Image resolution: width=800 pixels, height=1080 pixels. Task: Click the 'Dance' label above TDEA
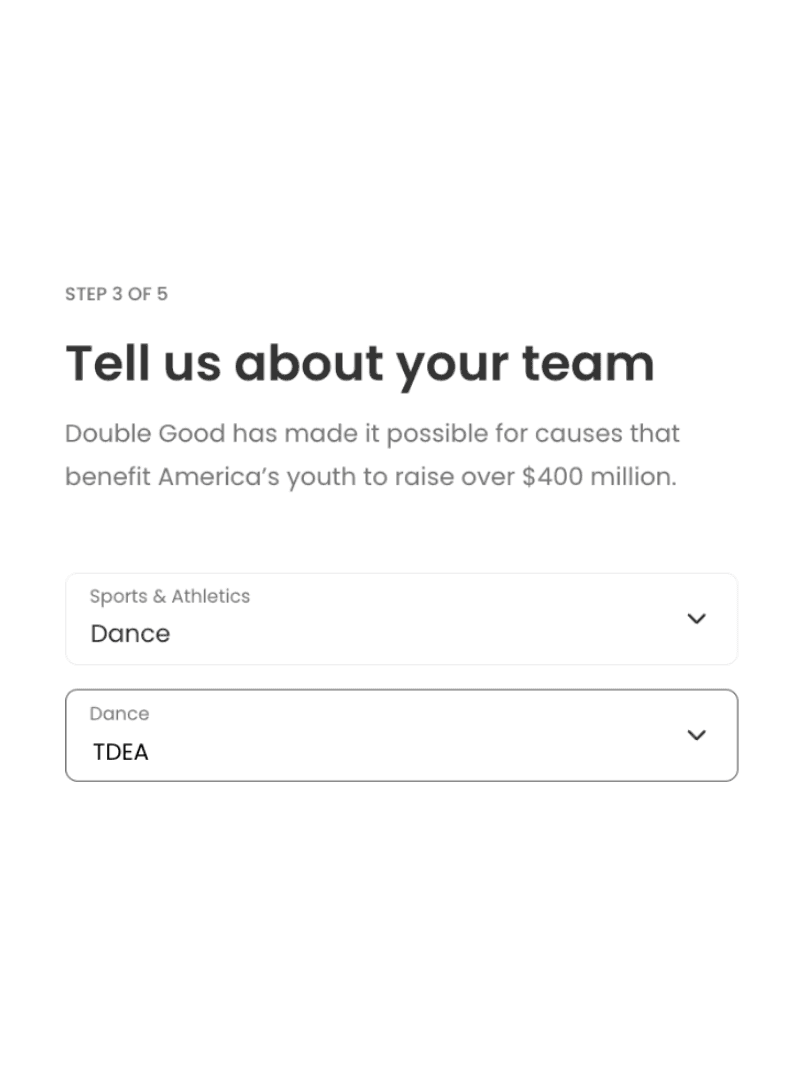coord(119,713)
